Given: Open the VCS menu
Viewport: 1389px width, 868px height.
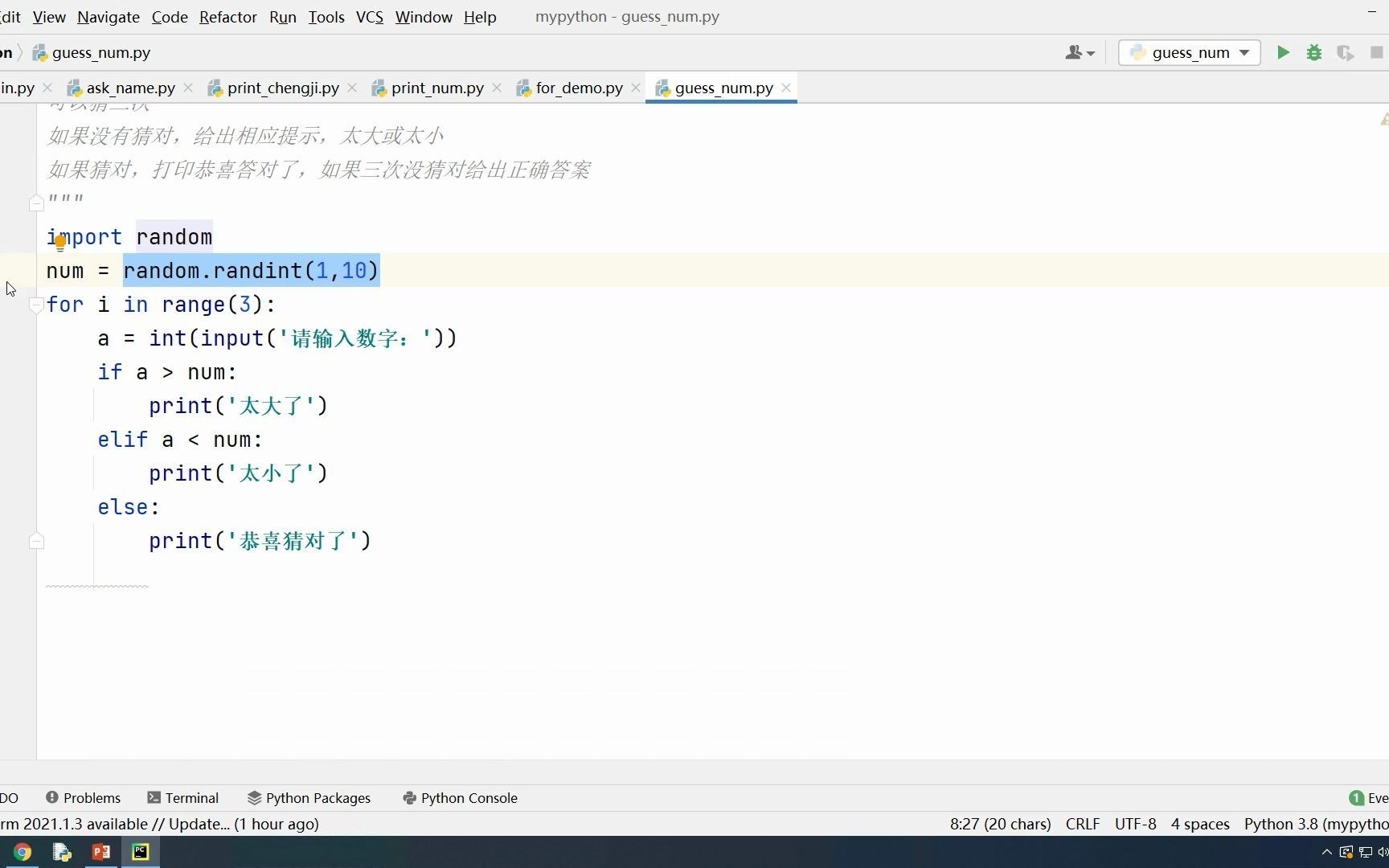Looking at the screenshot, I should (x=370, y=17).
